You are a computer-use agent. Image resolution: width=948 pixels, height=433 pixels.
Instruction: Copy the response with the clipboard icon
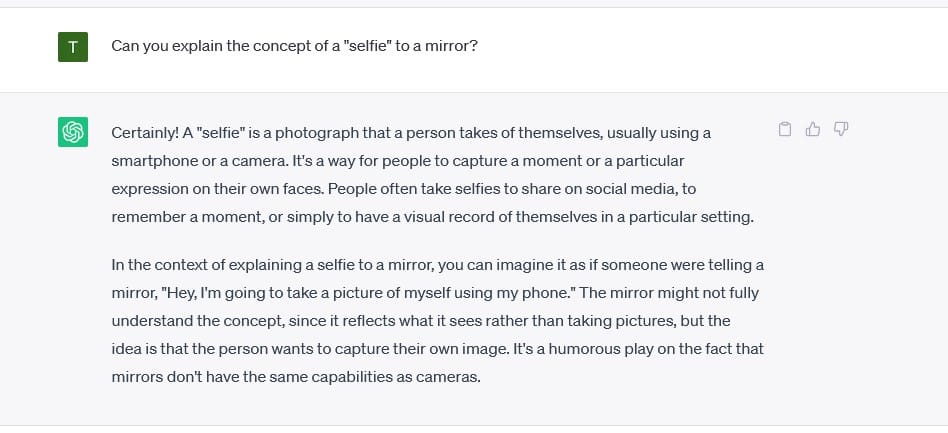click(785, 129)
